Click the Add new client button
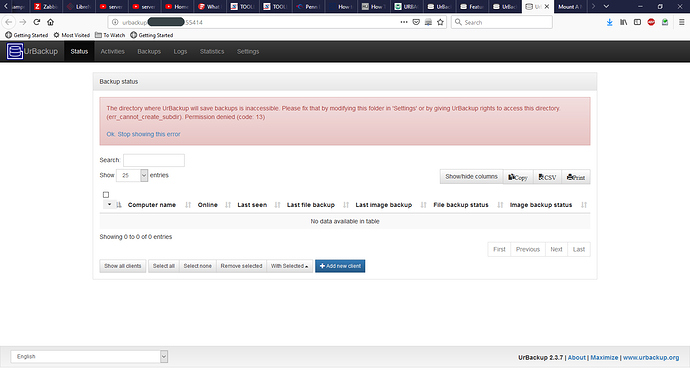Viewport: 690px width, 370px height. tap(340, 266)
